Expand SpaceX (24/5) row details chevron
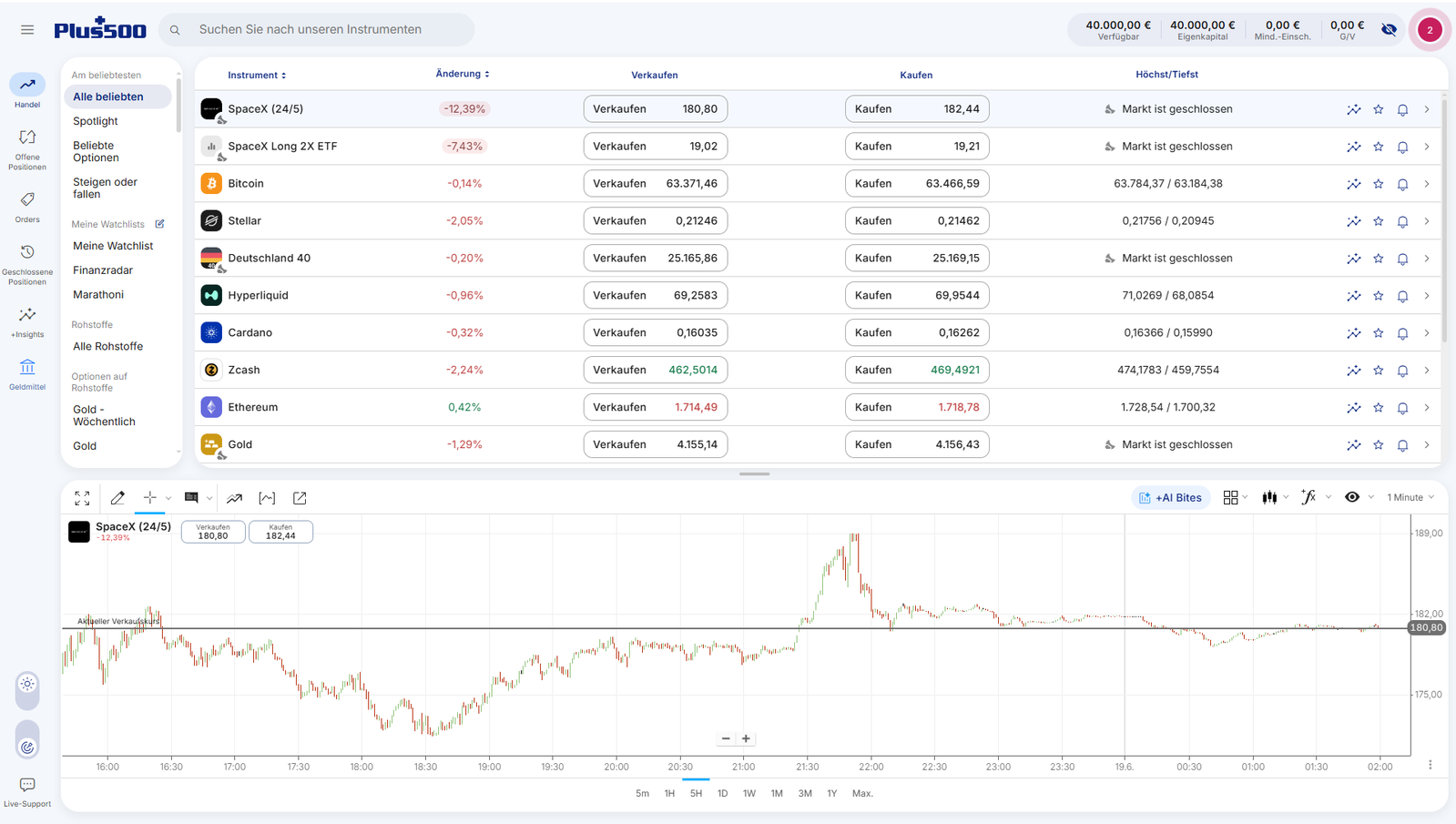Screen dimensions: 1456x824 [x=1427, y=109]
